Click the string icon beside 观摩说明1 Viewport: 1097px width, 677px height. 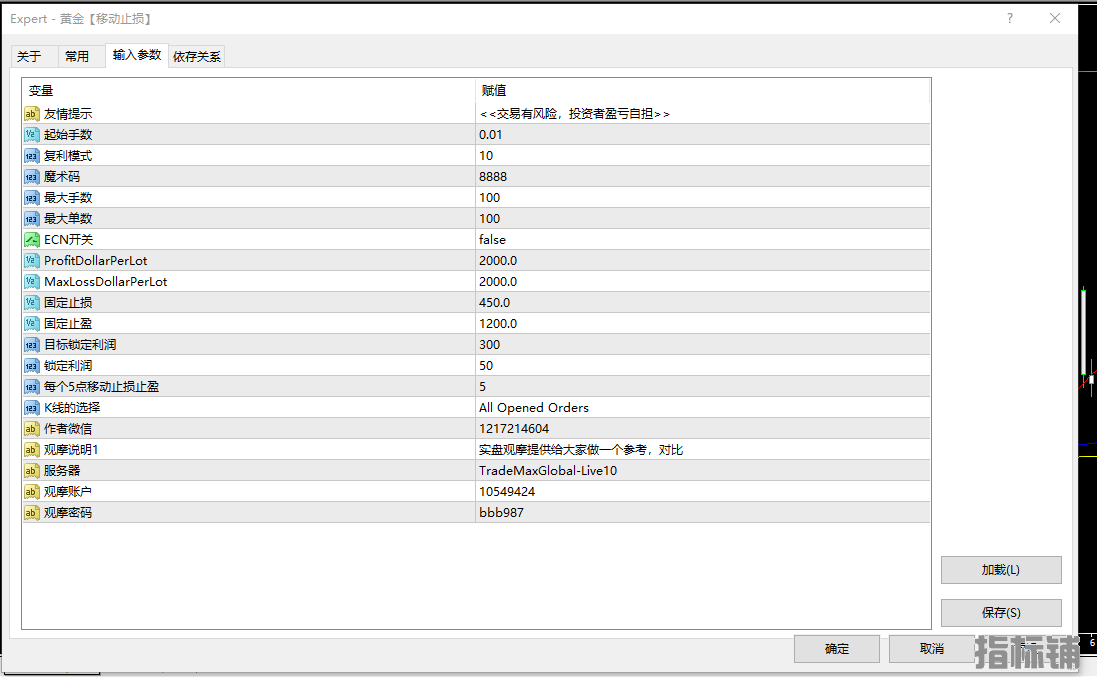[x=31, y=449]
